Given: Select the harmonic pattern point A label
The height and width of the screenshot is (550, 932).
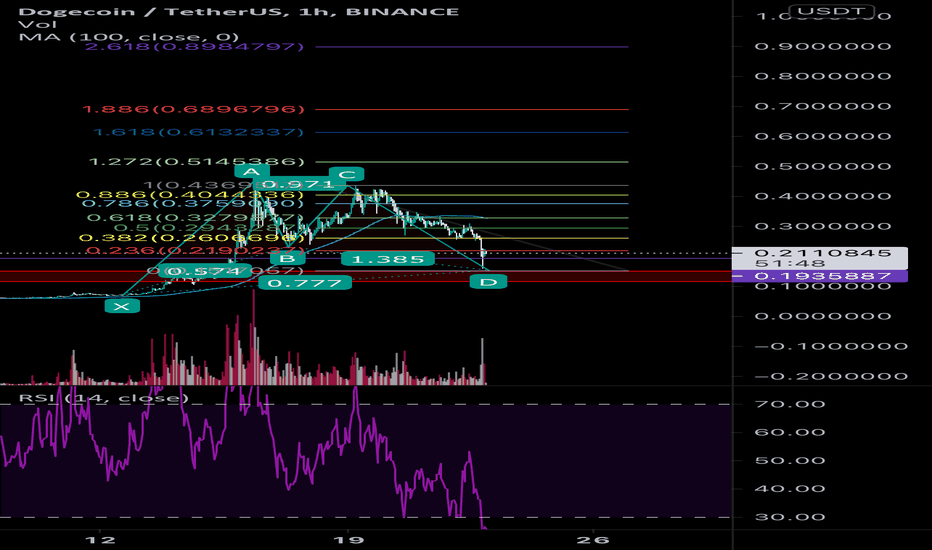Looking at the screenshot, I should pyautogui.click(x=251, y=172).
